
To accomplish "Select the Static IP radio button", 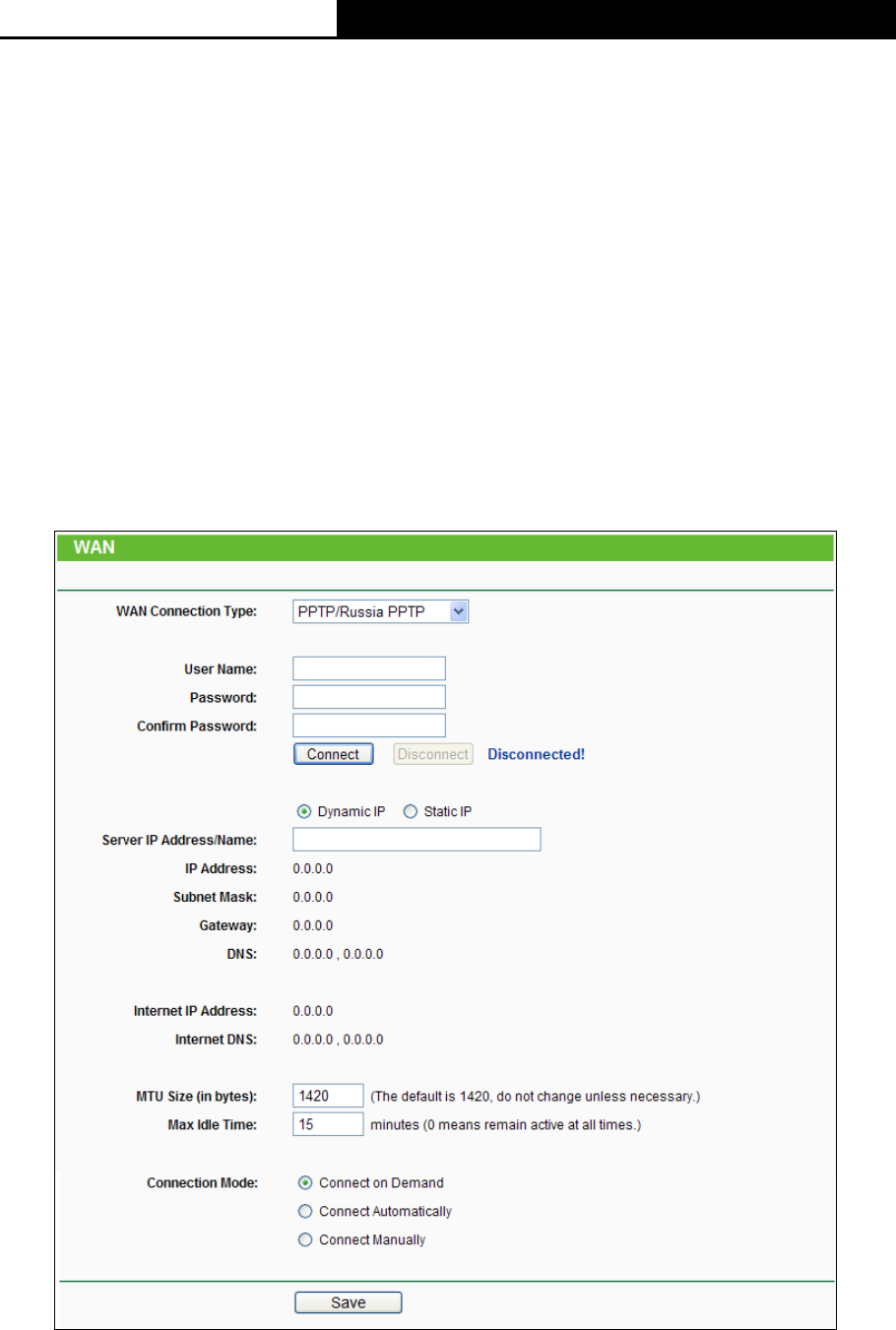I will (411, 811).
